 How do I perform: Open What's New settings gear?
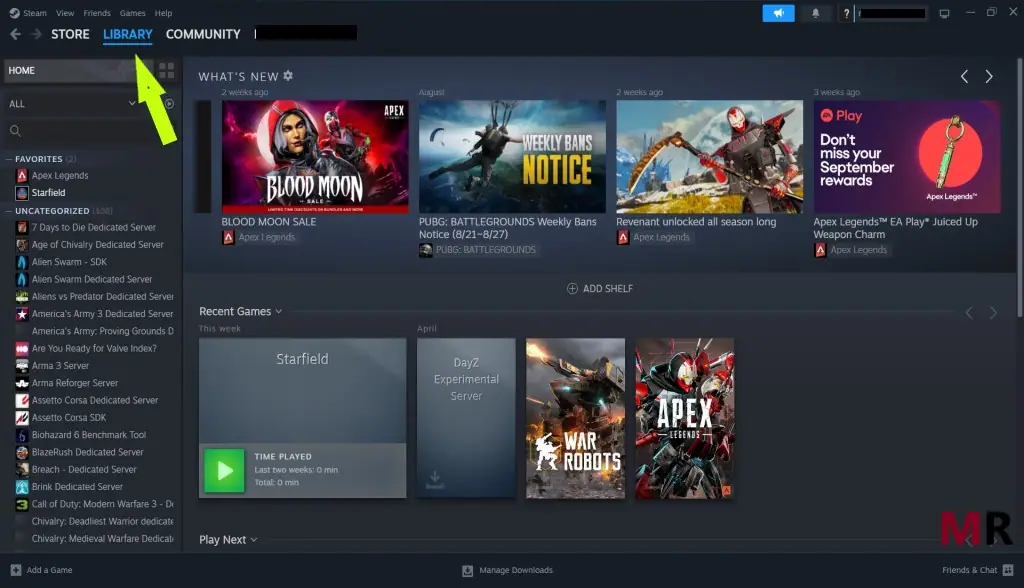point(288,76)
